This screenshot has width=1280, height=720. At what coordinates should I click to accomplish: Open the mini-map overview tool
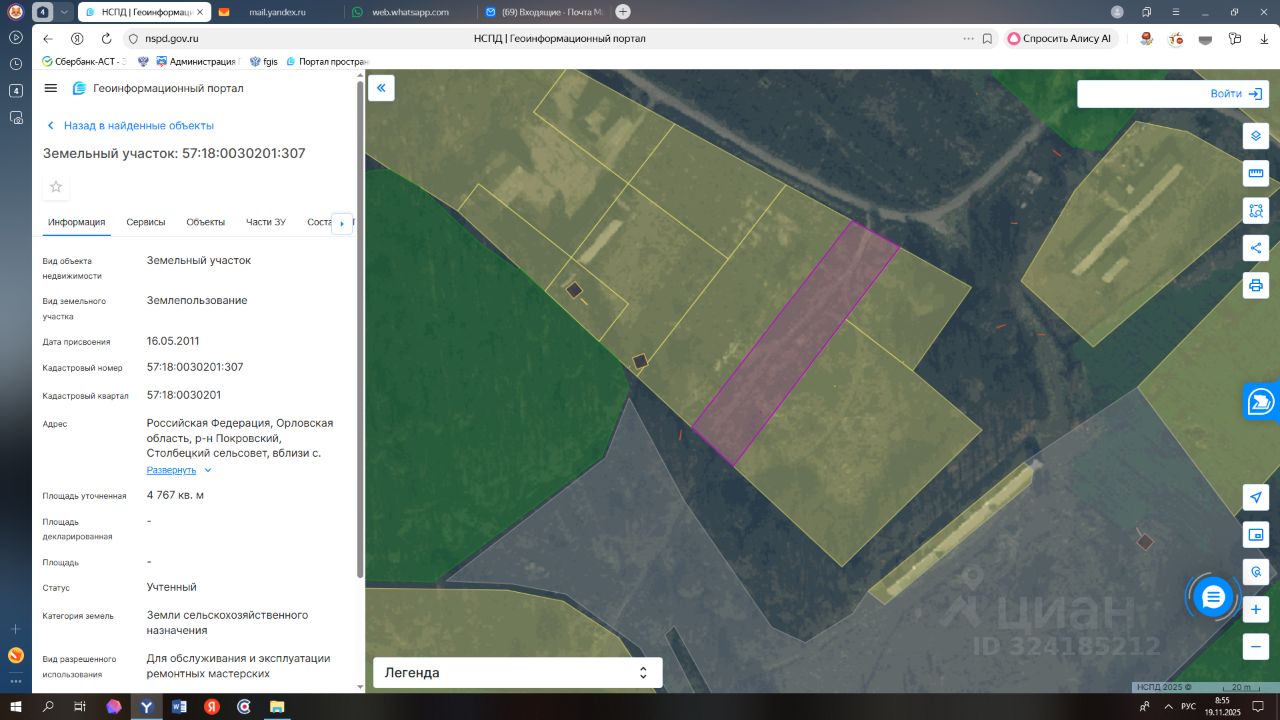coord(1256,535)
